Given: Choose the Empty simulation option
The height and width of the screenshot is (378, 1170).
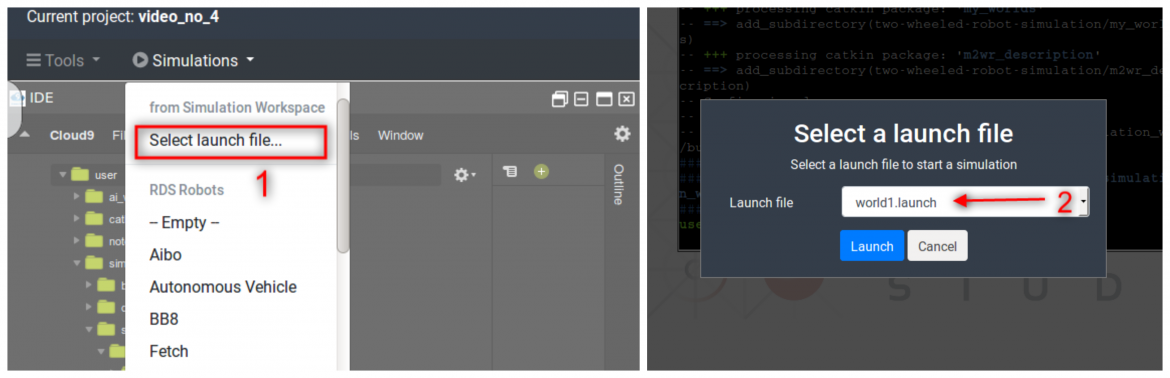Looking at the screenshot, I should click(184, 222).
